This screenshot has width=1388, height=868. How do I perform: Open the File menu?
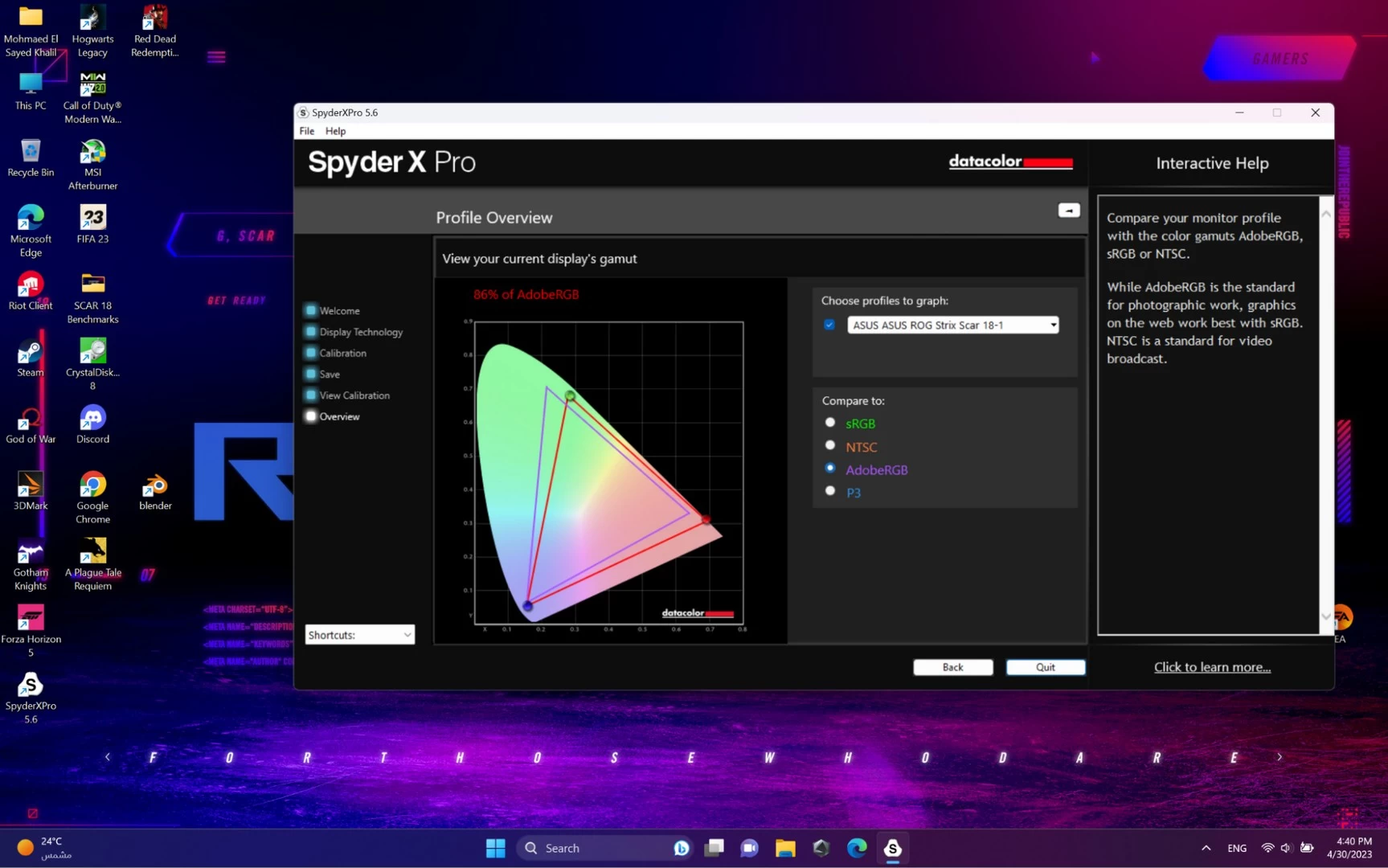click(307, 131)
